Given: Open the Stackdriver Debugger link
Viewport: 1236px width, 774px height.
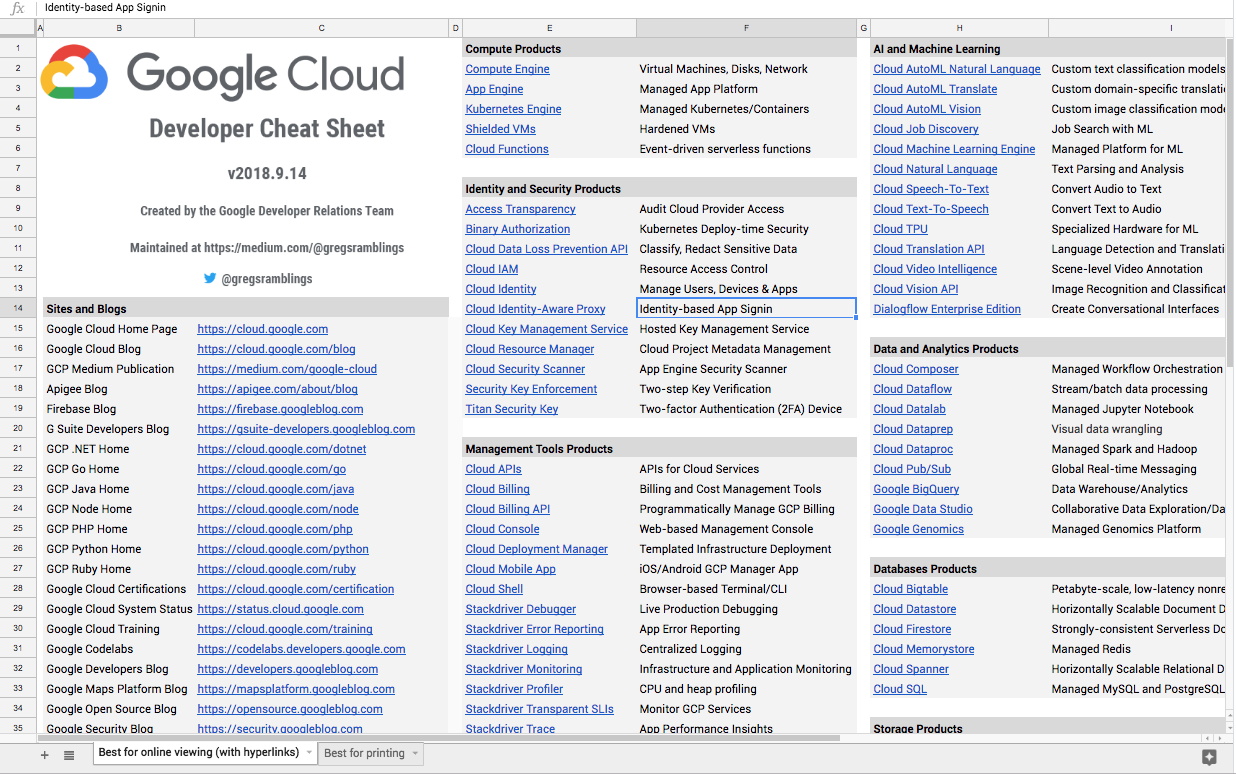Looking at the screenshot, I should point(520,608).
